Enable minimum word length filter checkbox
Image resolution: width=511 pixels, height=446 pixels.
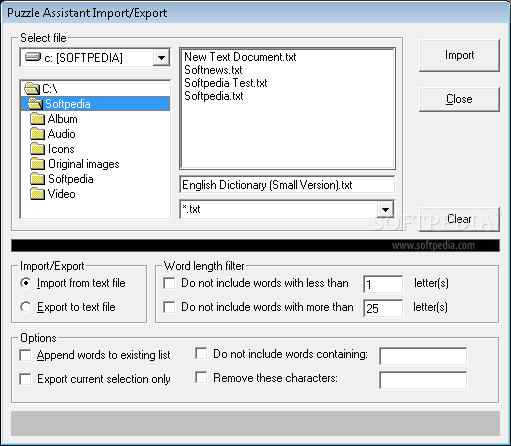[169, 283]
